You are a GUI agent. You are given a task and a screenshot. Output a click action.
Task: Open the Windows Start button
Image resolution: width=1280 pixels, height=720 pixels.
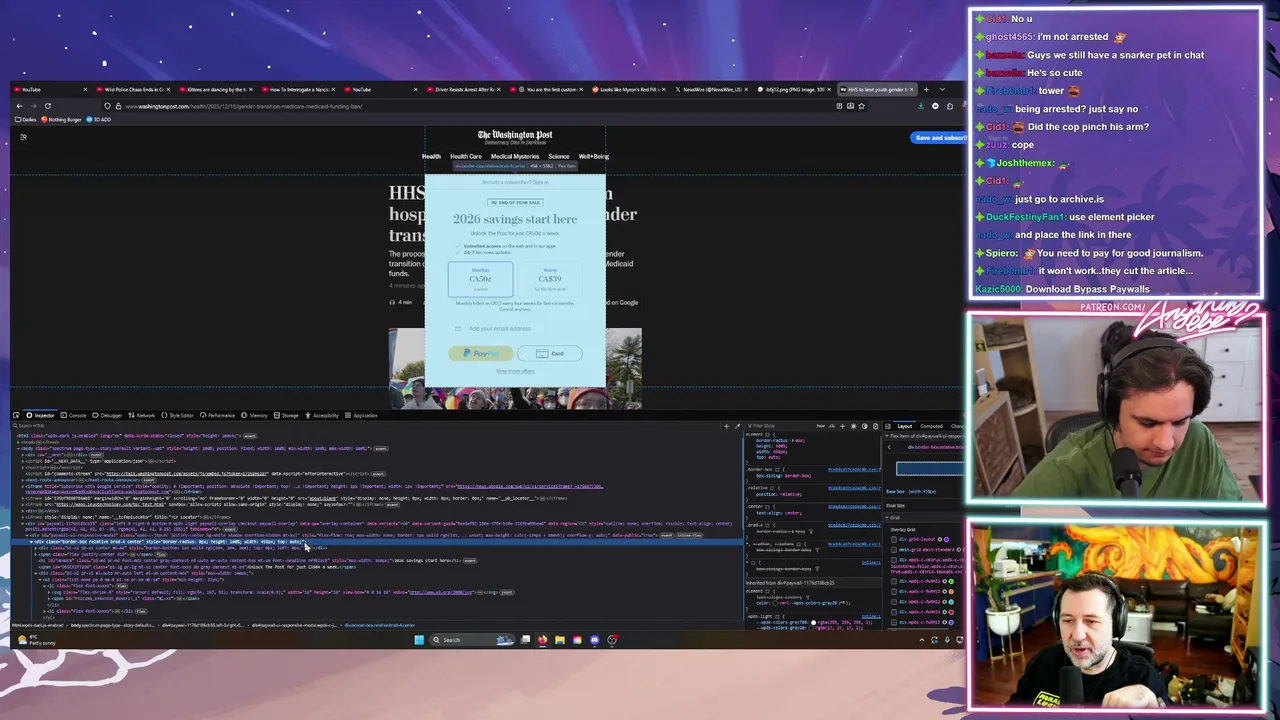419,640
